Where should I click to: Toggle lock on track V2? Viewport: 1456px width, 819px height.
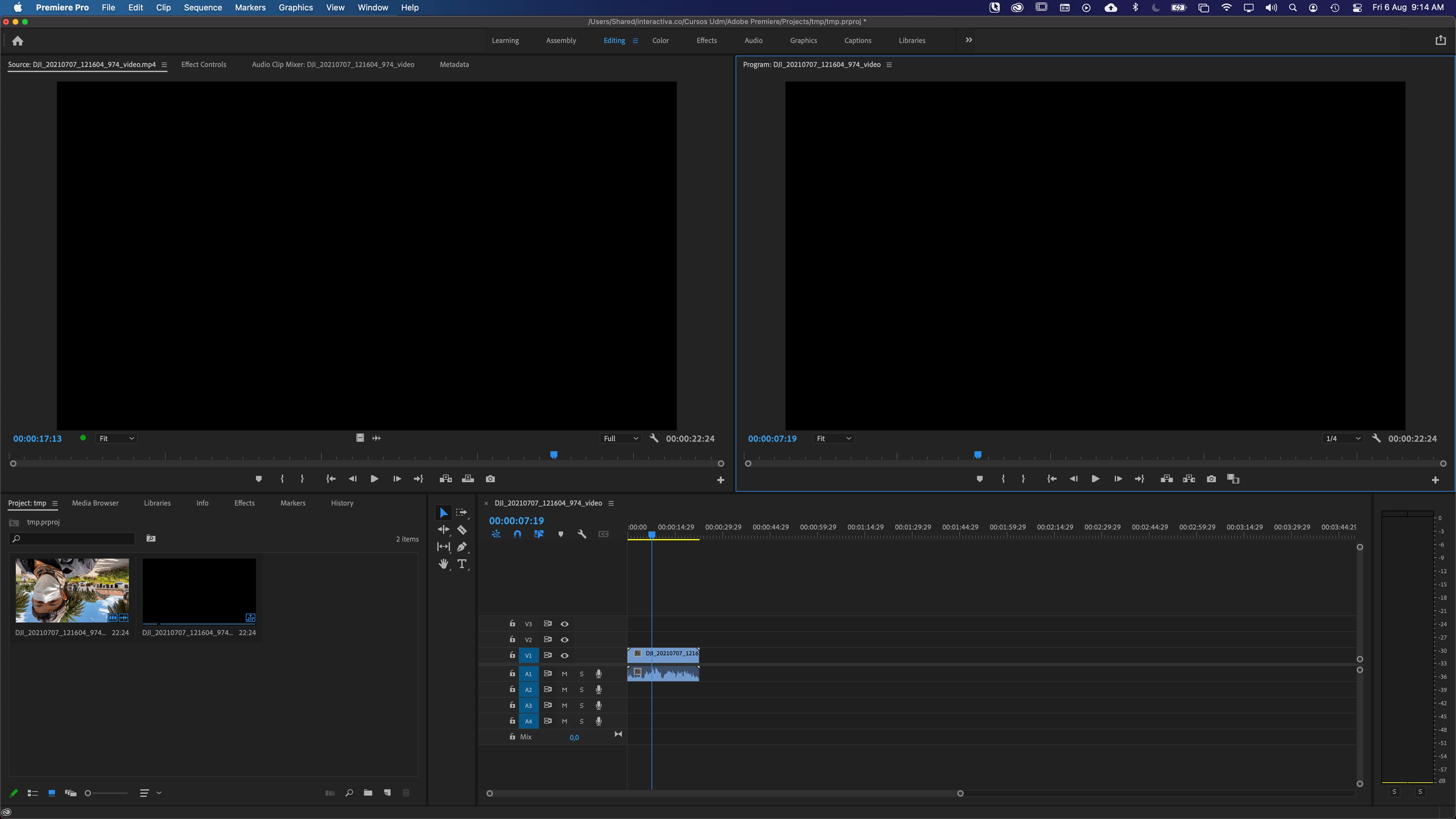pyautogui.click(x=512, y=639)
